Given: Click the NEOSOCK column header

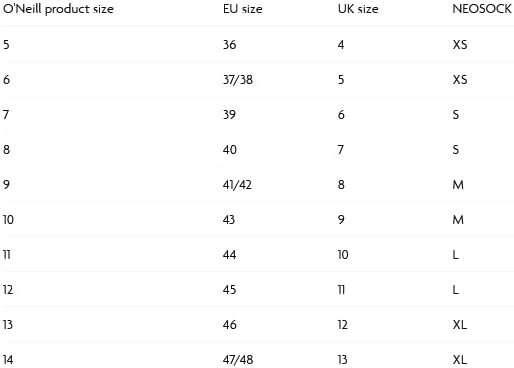Looking at the screenshot, I should [482, 9].
